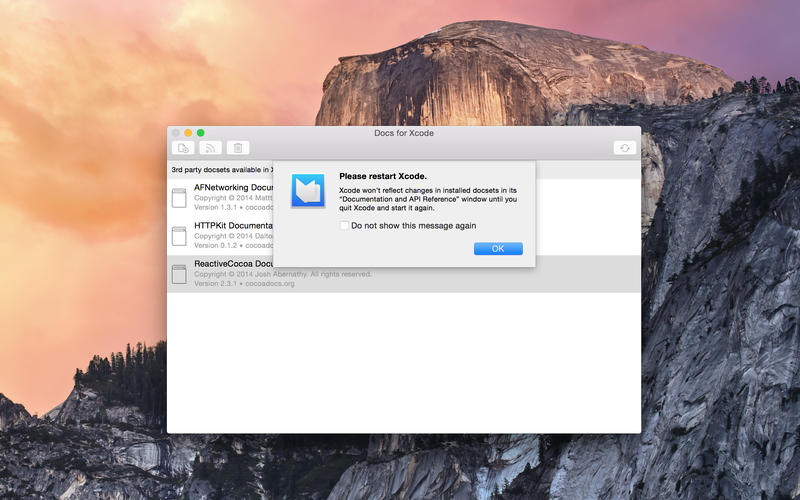Click the add docset file icon
800x500 pixels.
coord(183,148)
